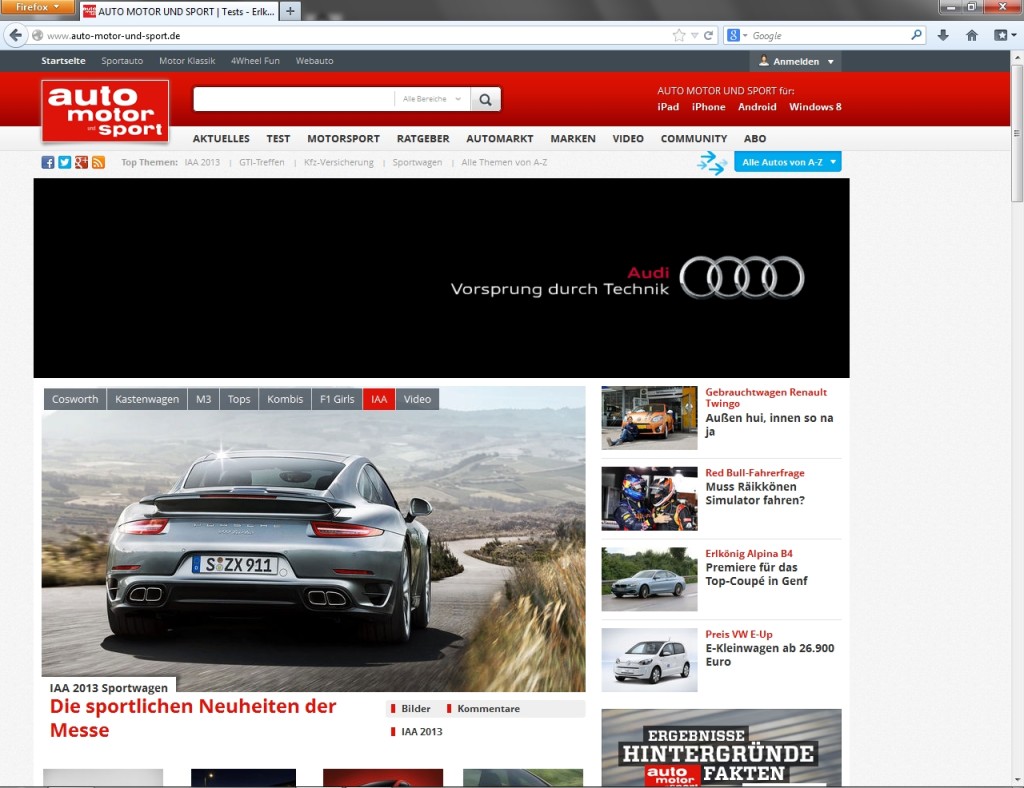
Task: Switch to the Kombis slider tab
Action: [x=285, y=399]
